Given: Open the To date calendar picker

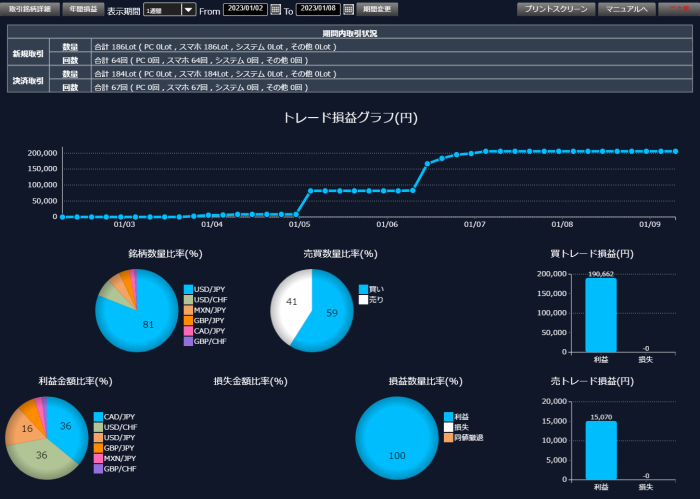Looking at the screenshot, I should click(x=348, y=9).
